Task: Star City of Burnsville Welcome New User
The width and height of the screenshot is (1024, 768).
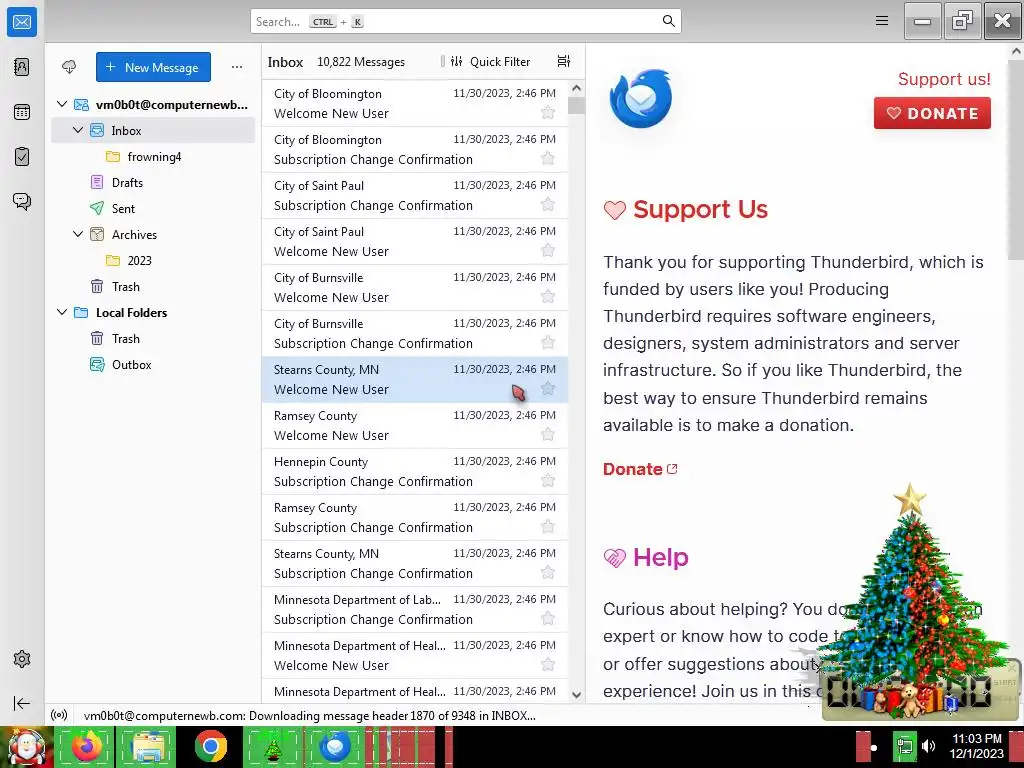Action: point(548,296)
